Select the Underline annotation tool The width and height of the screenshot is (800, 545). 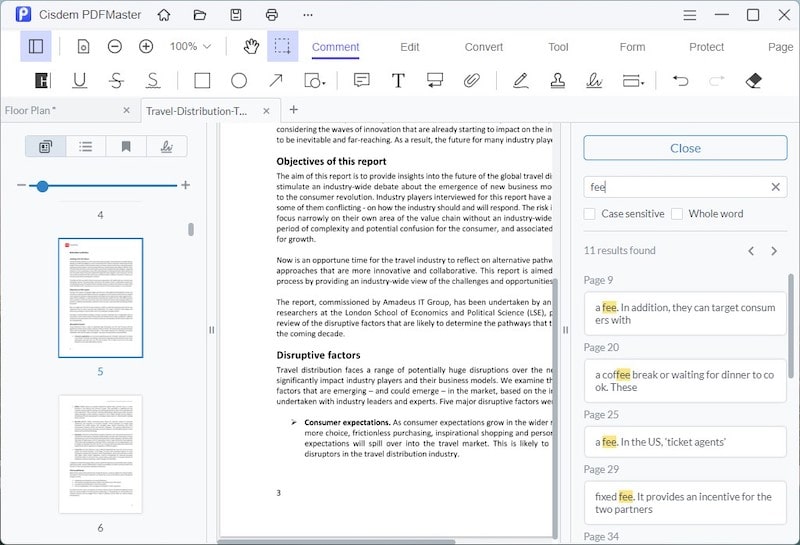point(79,81)
